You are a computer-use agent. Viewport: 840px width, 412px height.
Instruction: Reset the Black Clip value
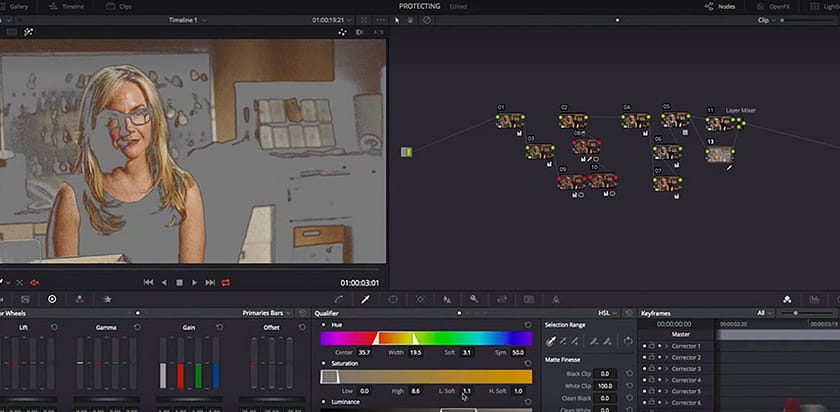click(x=629, y=373)
